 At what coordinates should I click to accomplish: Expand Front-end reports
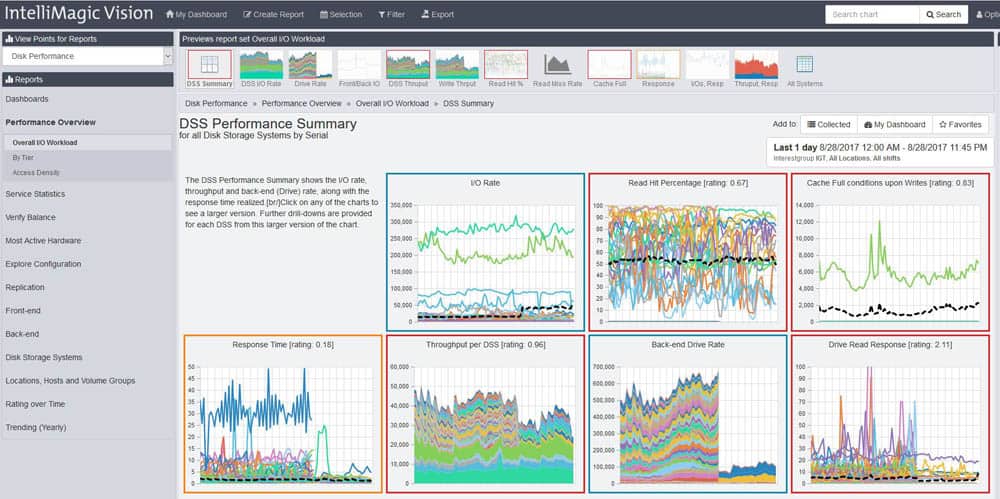coord(23,311)
